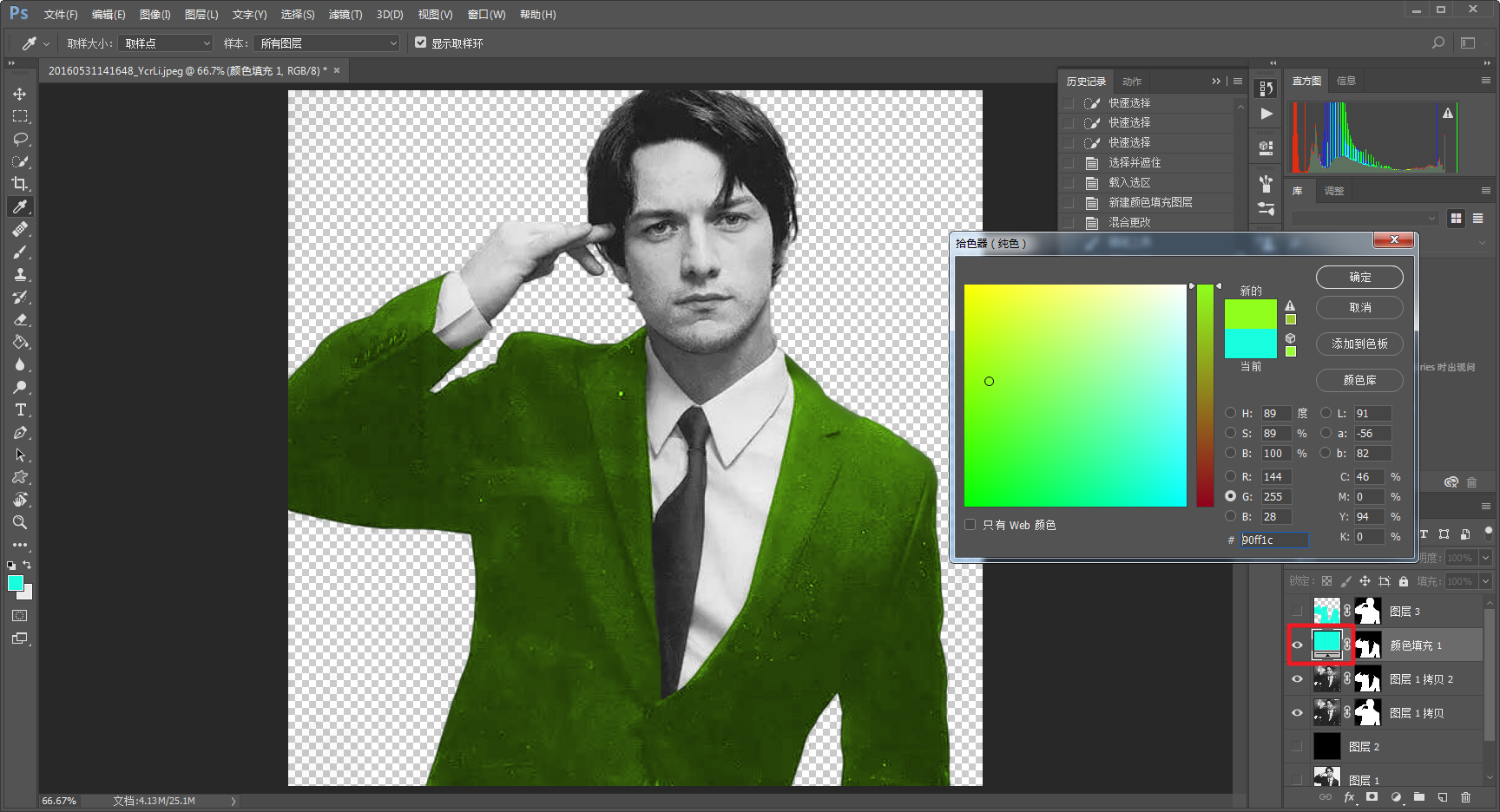Image resolution: width=1500 pixels, height=812 pixels.
Task: Select the Clone Stamp tool
Action: [19, 274]
